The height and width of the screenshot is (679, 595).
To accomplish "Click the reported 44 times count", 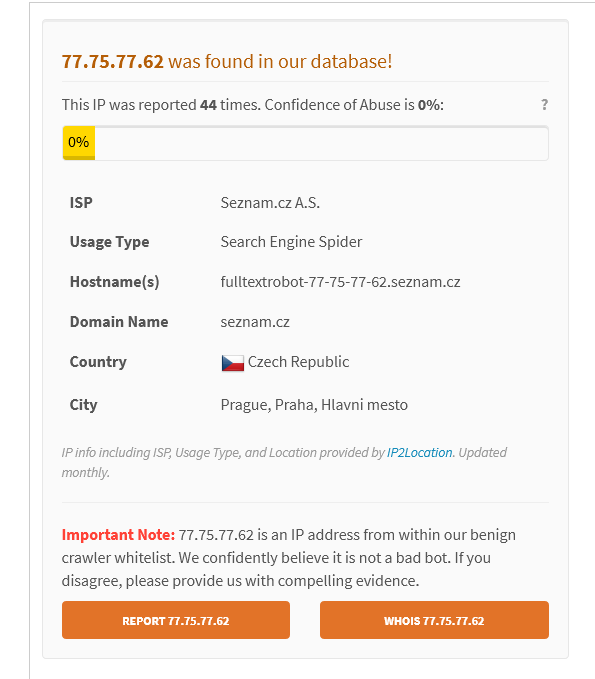I will (x=208, y=105).
